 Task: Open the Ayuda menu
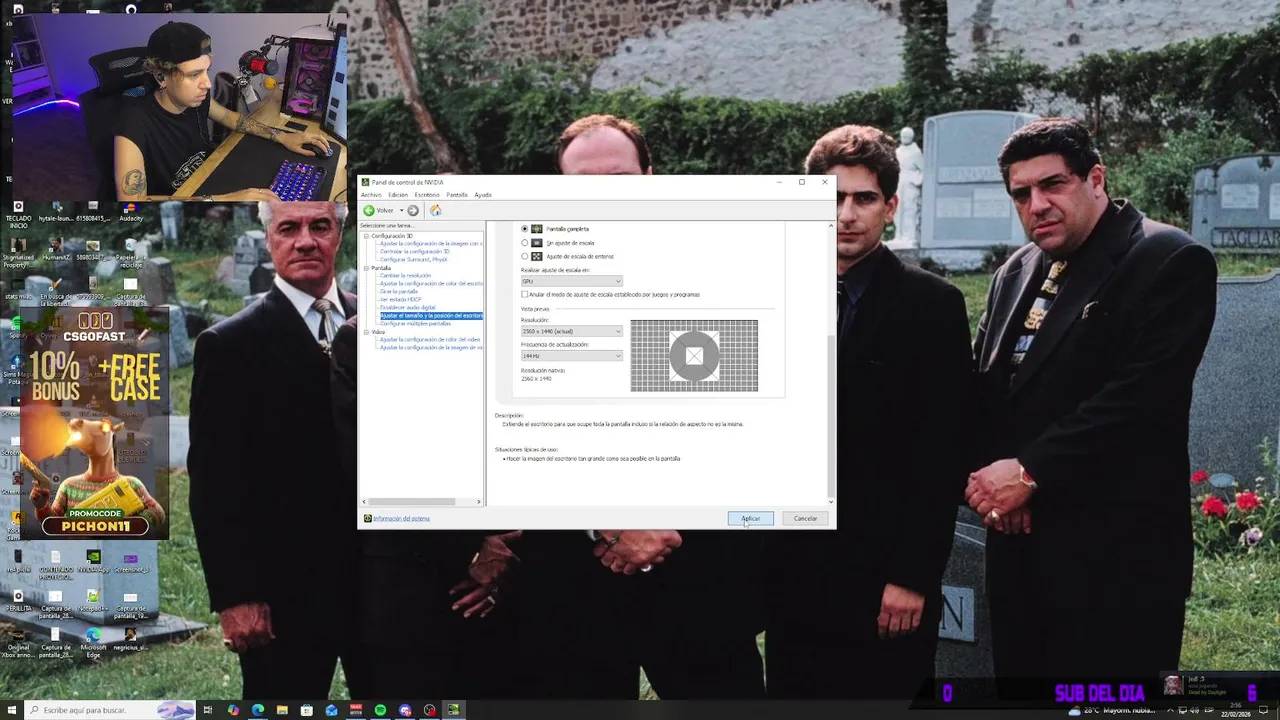[483, 195]
